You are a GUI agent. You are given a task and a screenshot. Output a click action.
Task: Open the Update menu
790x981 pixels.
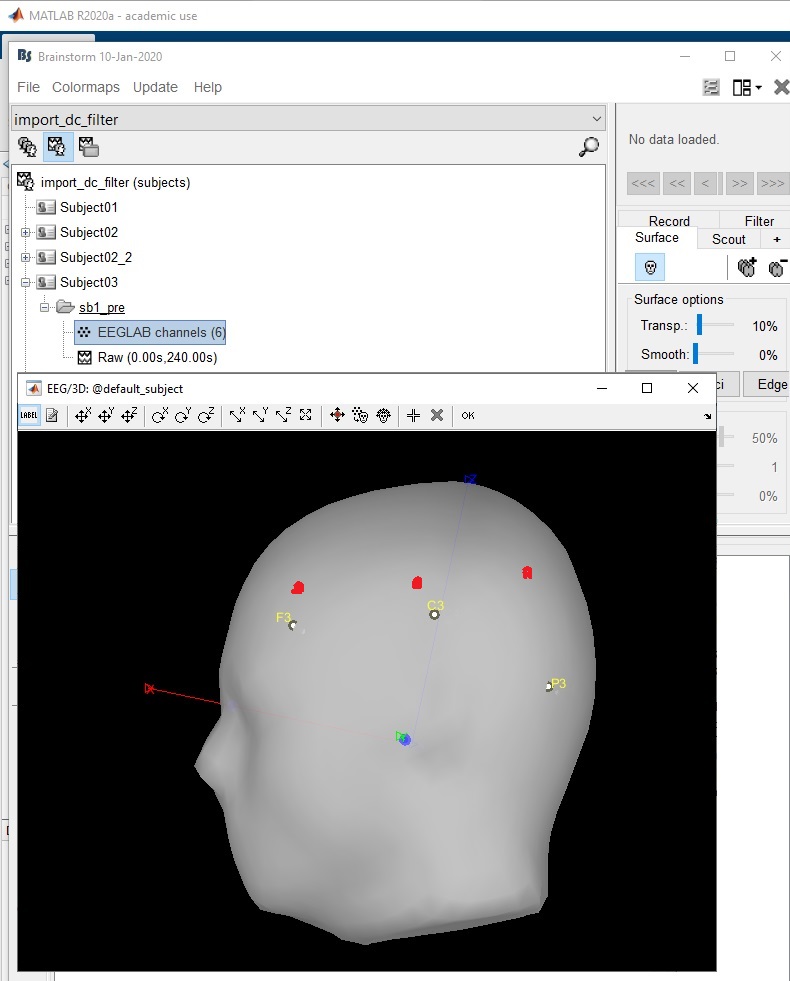click(x=155, y=87)
